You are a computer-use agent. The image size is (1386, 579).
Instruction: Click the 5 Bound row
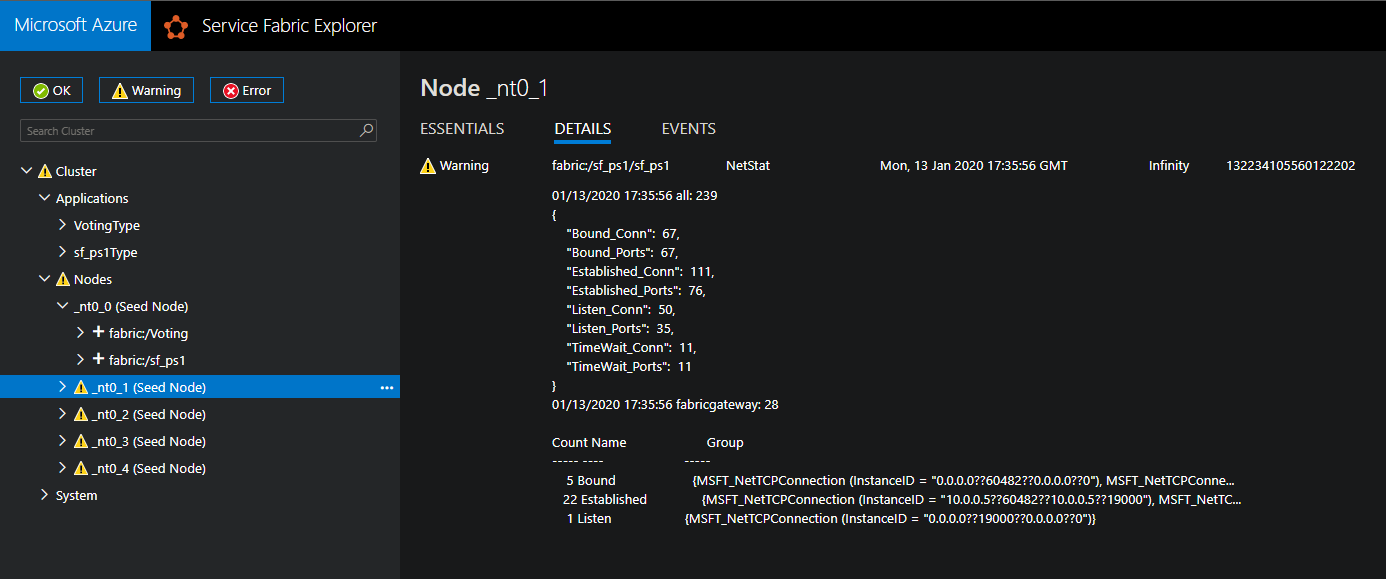point(899,481)
